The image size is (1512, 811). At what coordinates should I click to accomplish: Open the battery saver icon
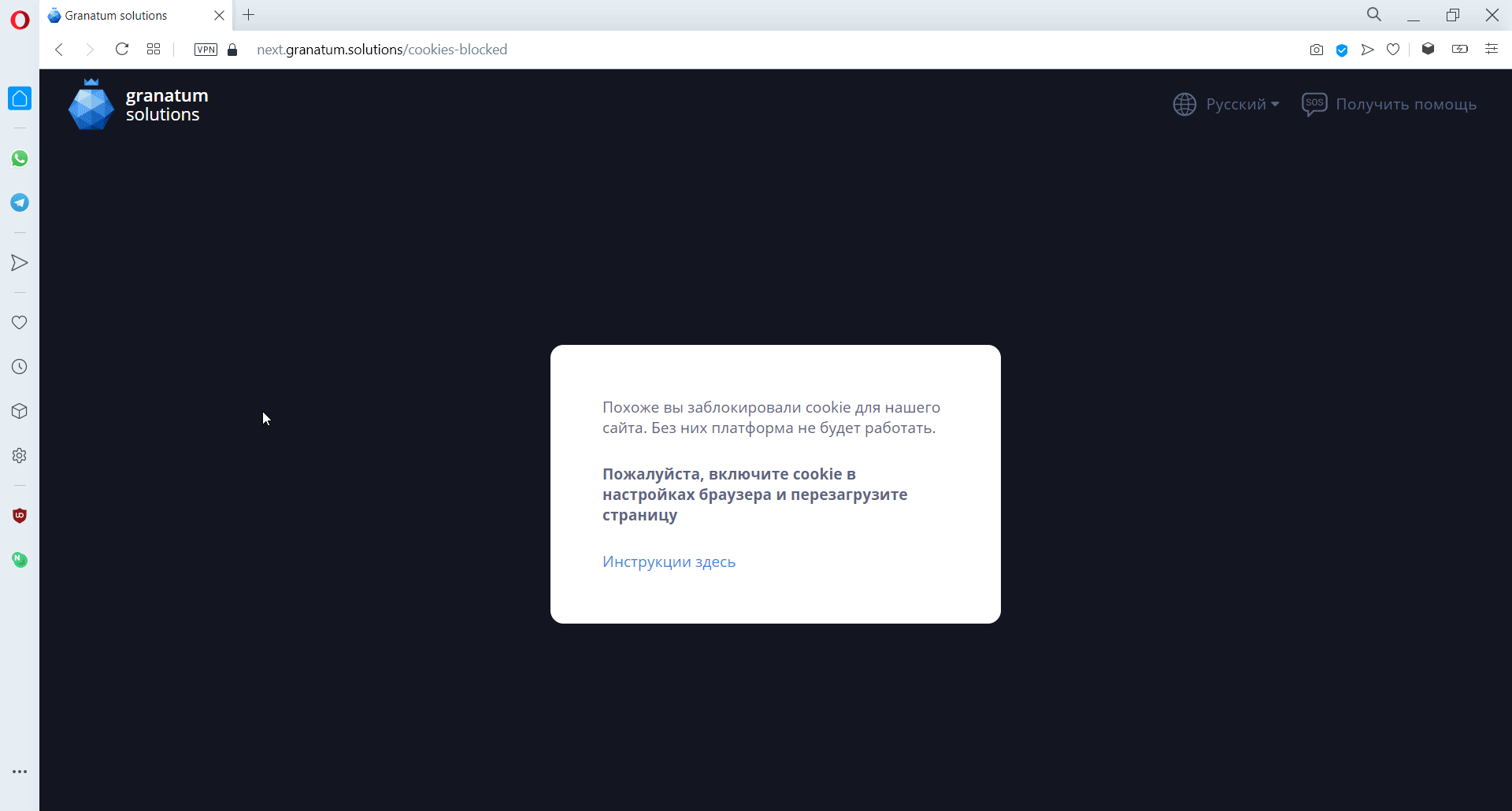[x=1460, y=49]
